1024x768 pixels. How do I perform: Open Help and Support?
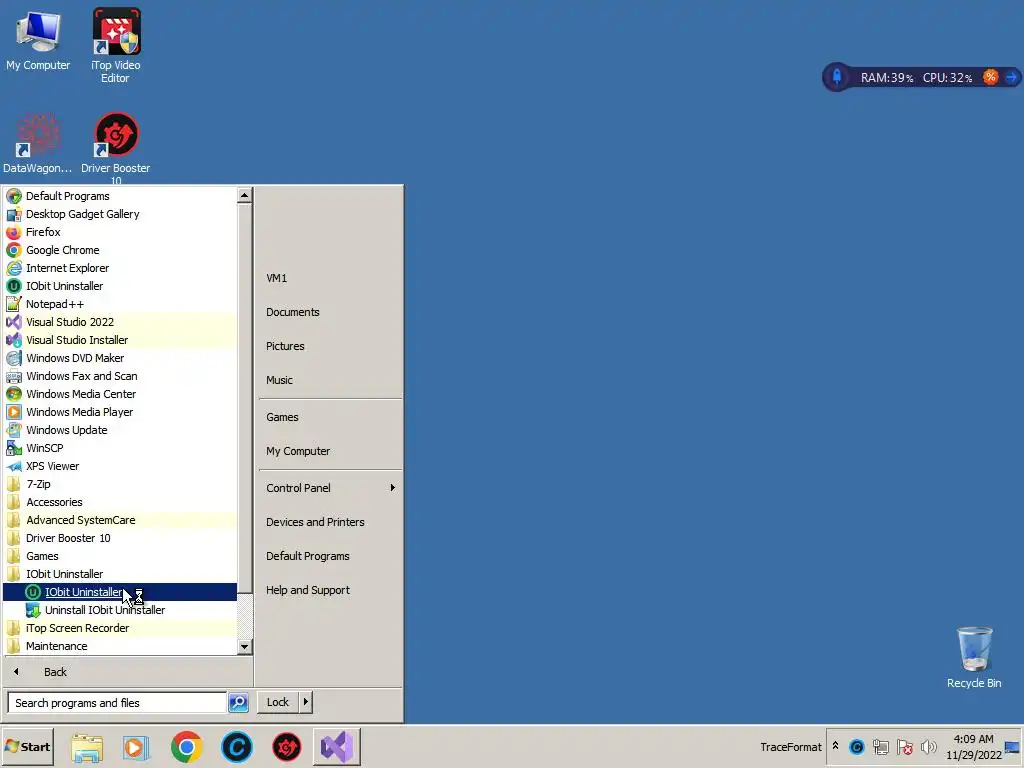point(330,590)
